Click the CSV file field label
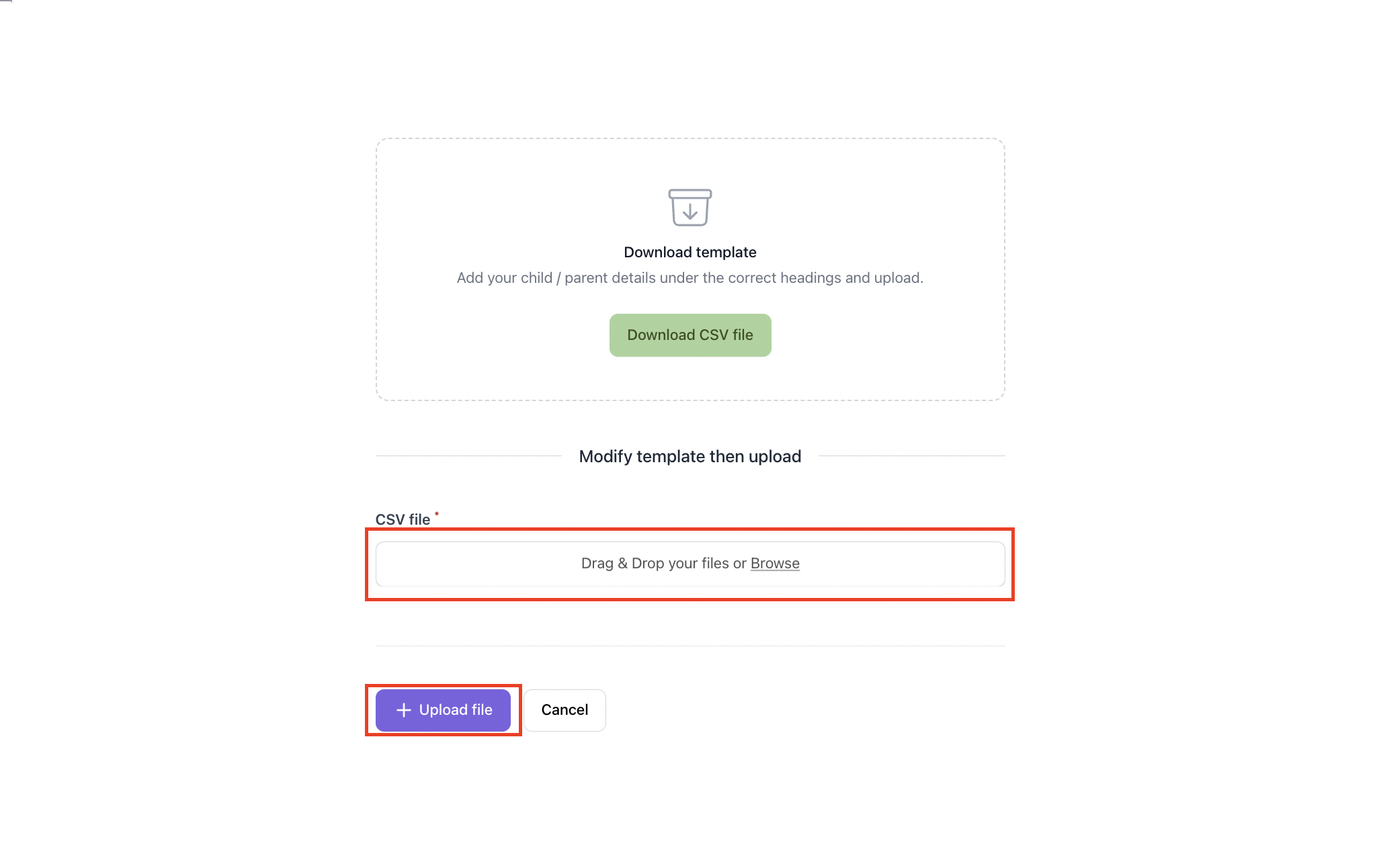 (x=403, y=520)
